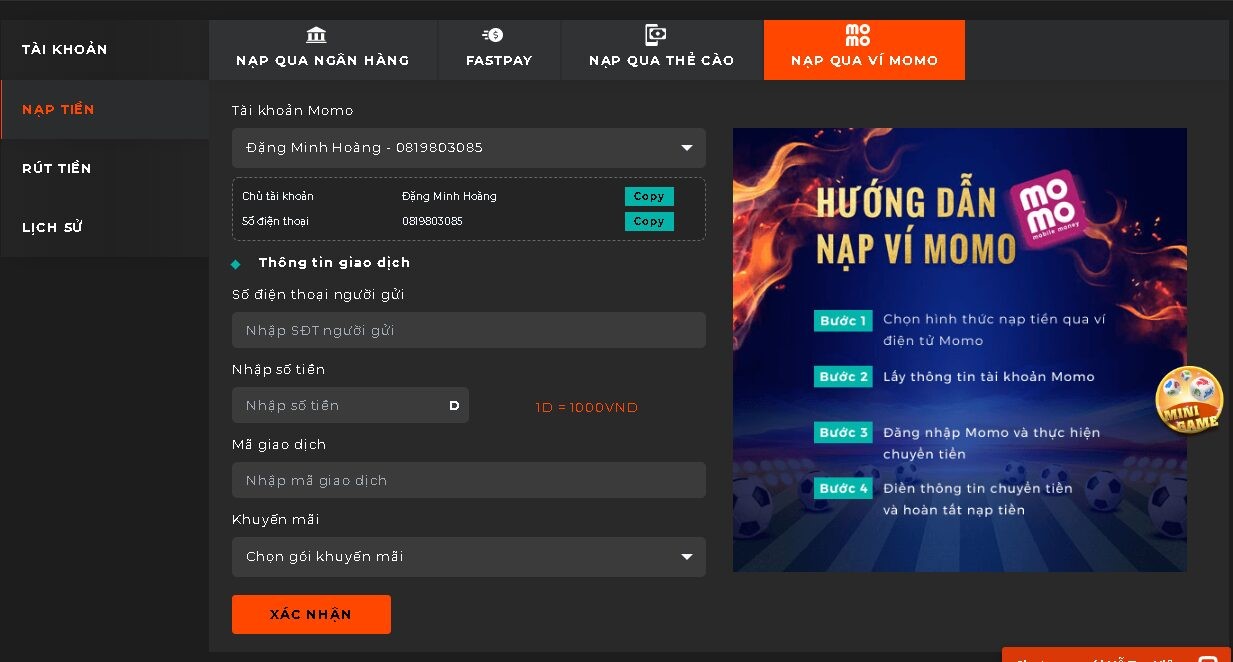Click the Khuyến mãi label
This screenshot has width=1233, height=662.
(276, 520)
